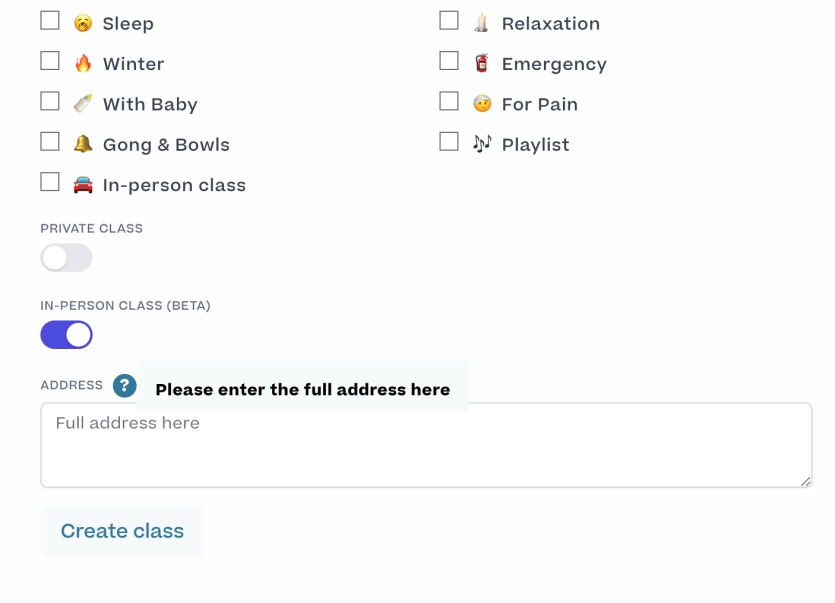Focus the Full address text area
The width and height of the screenshot is (835, 603).
coord(426,445)
